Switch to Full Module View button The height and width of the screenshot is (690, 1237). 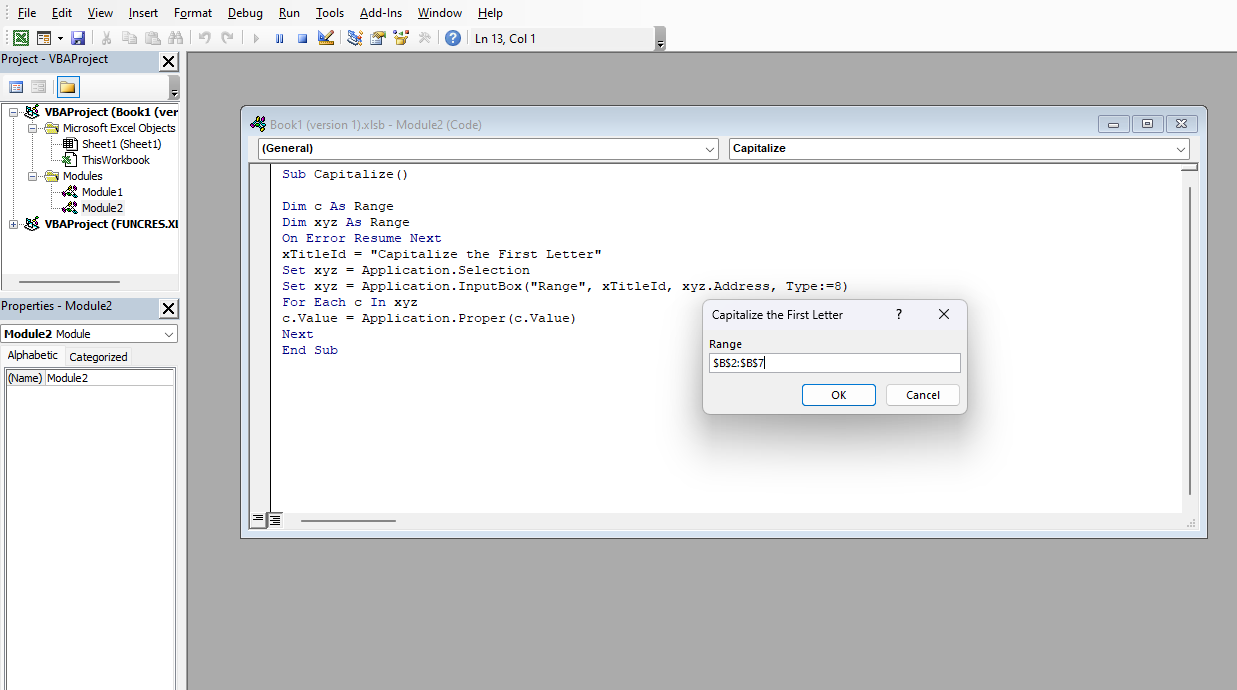click(x=275, y=520)
